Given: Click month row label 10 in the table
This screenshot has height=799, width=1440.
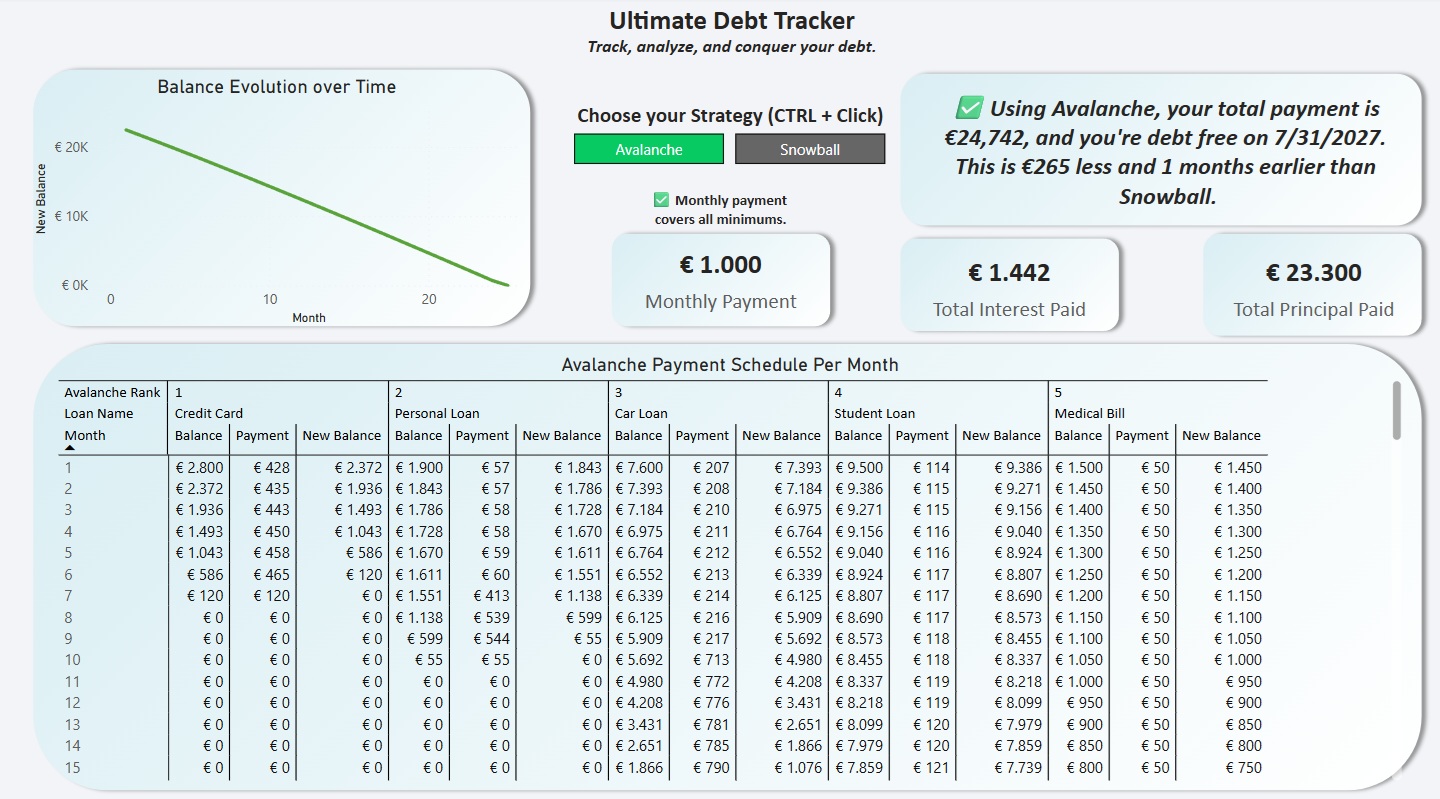Looking at the screenshot, I should [72, 660].
